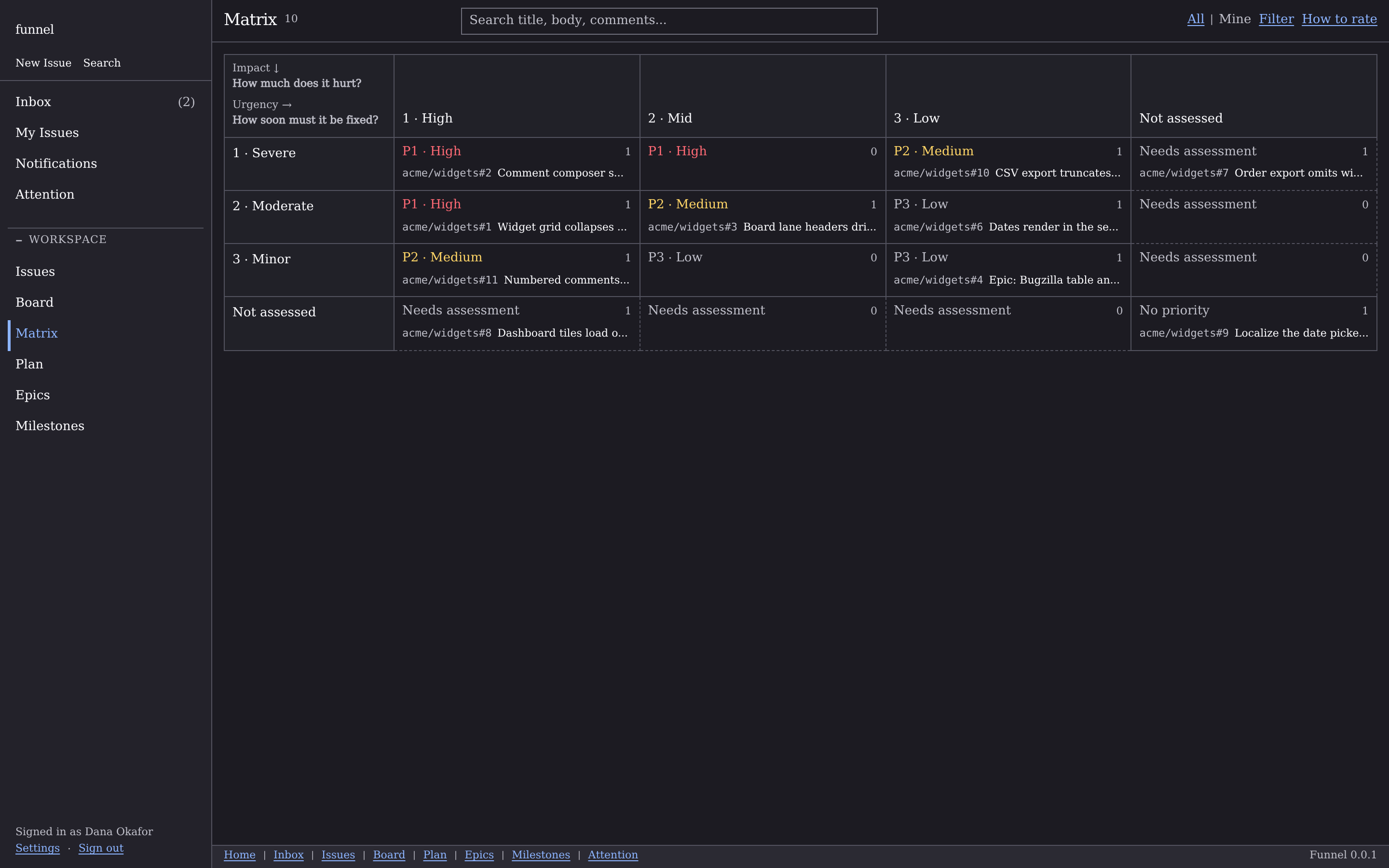
Task: Open issue acme/widgets#6 Dates render
Action: tap(1006, 227)
